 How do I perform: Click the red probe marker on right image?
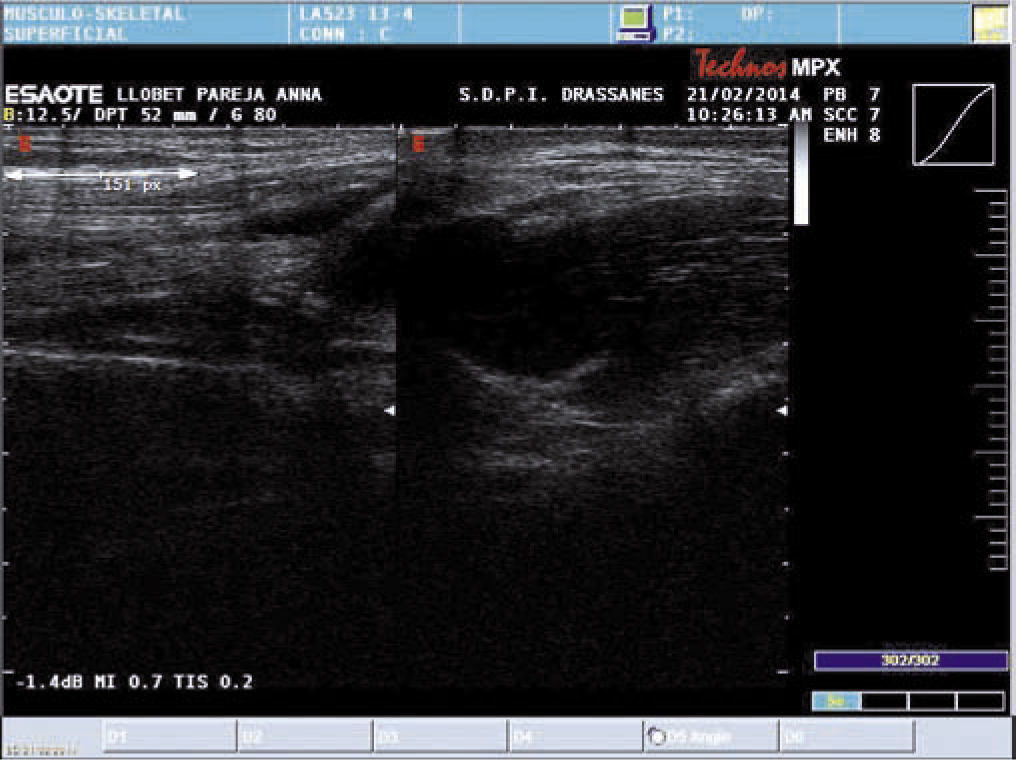[418, 144]
